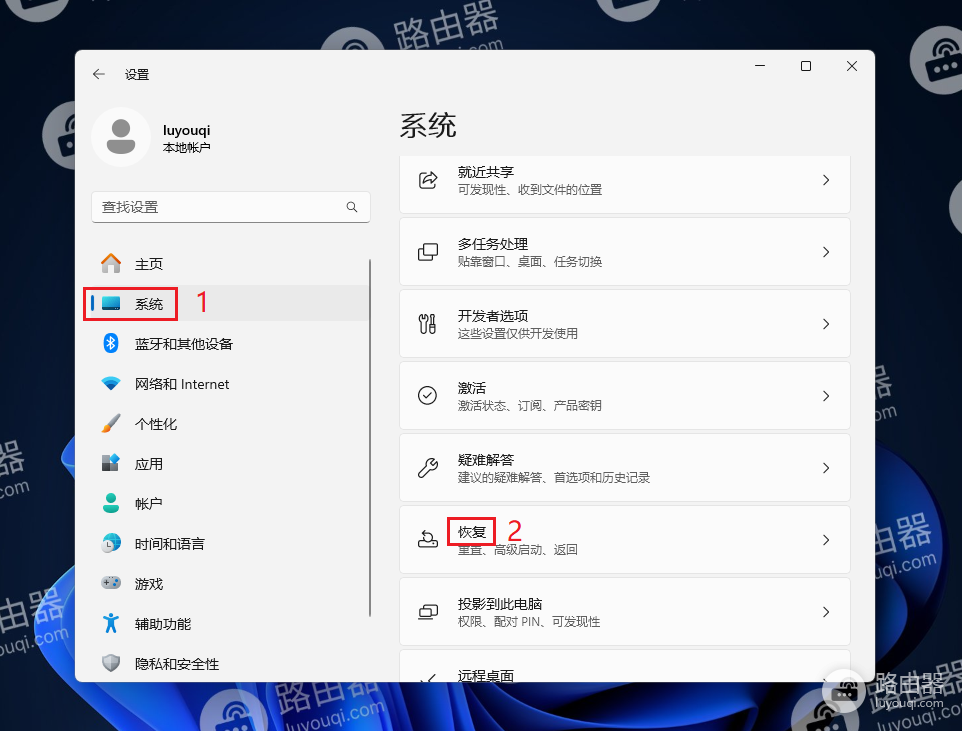Click the 系统 monitor icon
This screenshot has width=962, height=731.
[111, 303]
